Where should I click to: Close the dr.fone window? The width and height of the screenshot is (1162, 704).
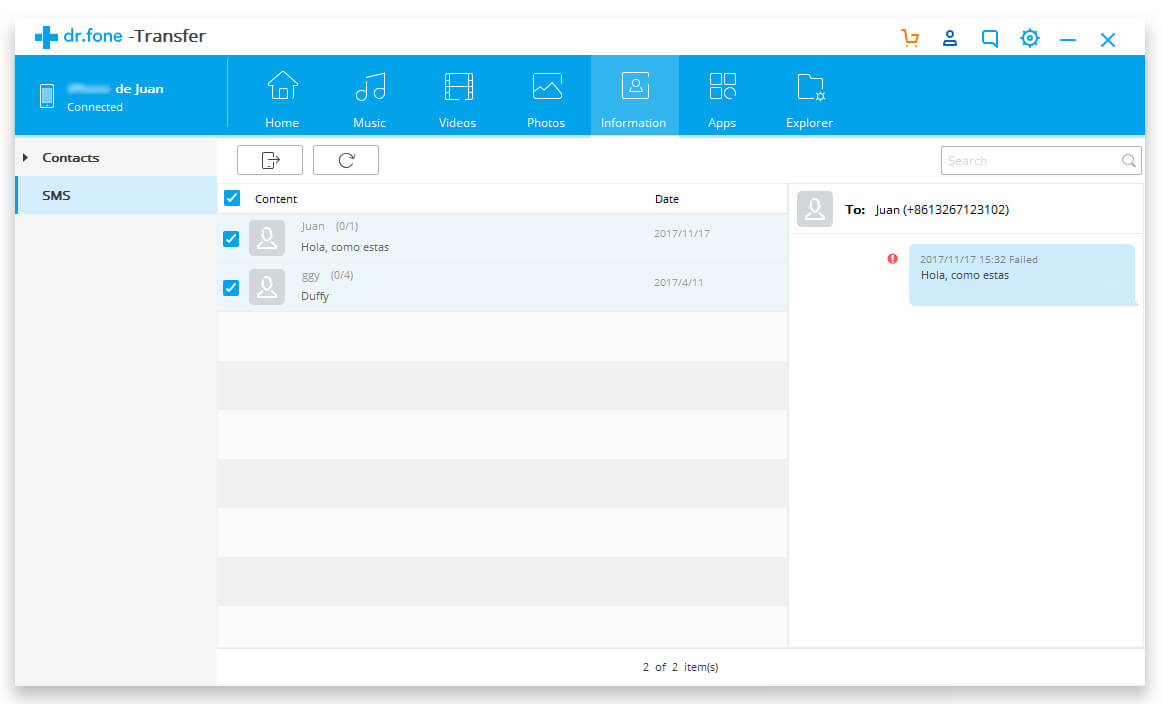click(x=1108, y=40)
